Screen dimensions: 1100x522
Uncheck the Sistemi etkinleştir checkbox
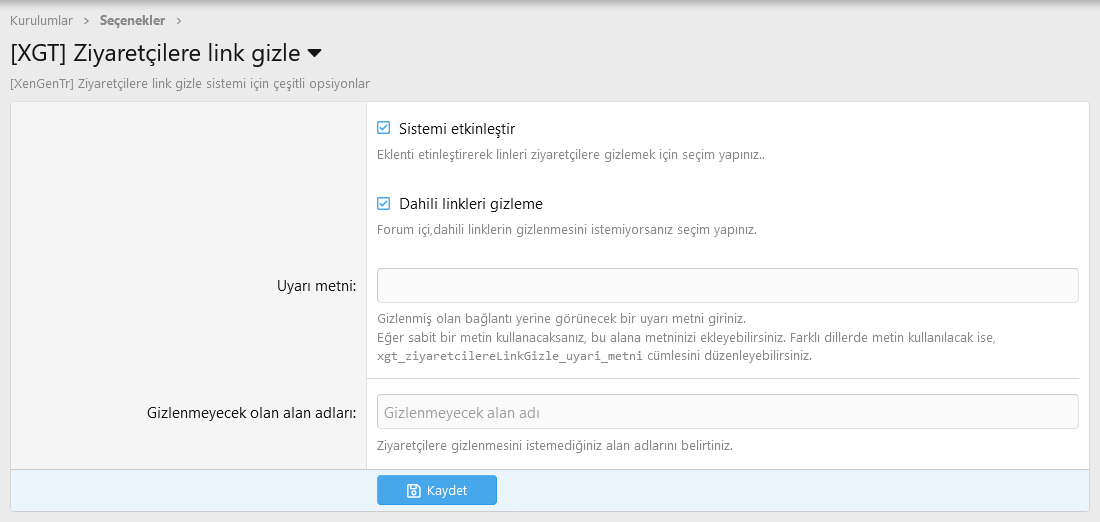pyautogui.click(x=383, y=128)
